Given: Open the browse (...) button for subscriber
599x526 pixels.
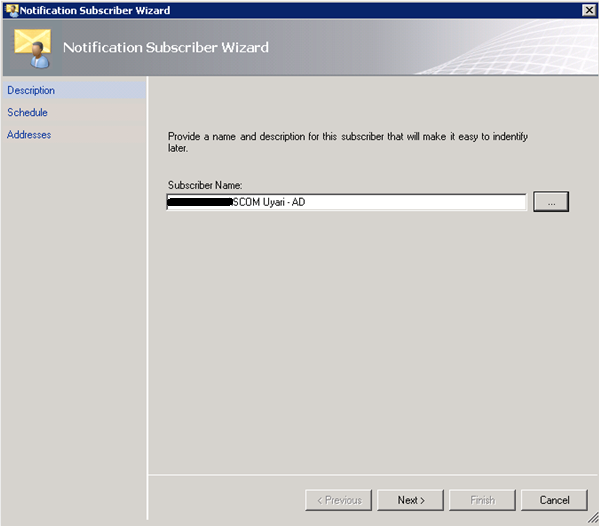Looking at the screenshot, I should pos(550,202).
